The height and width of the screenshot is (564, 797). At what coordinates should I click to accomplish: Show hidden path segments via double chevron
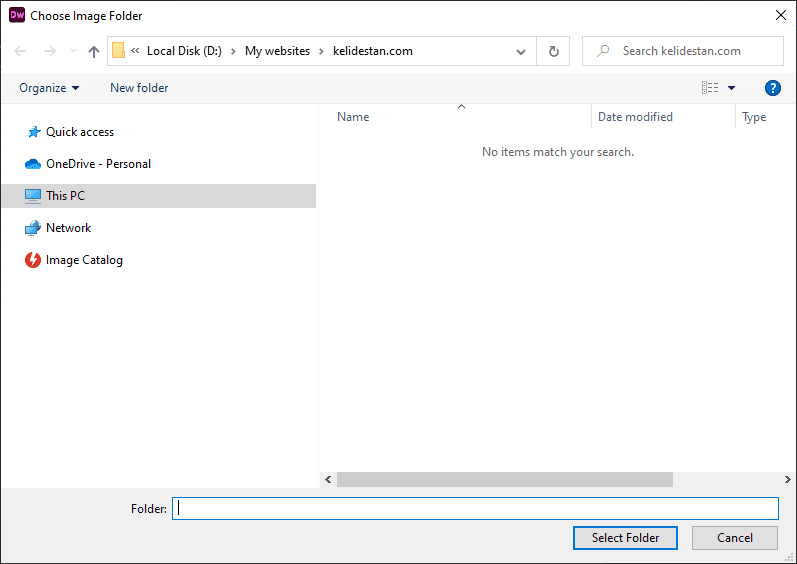135,50
